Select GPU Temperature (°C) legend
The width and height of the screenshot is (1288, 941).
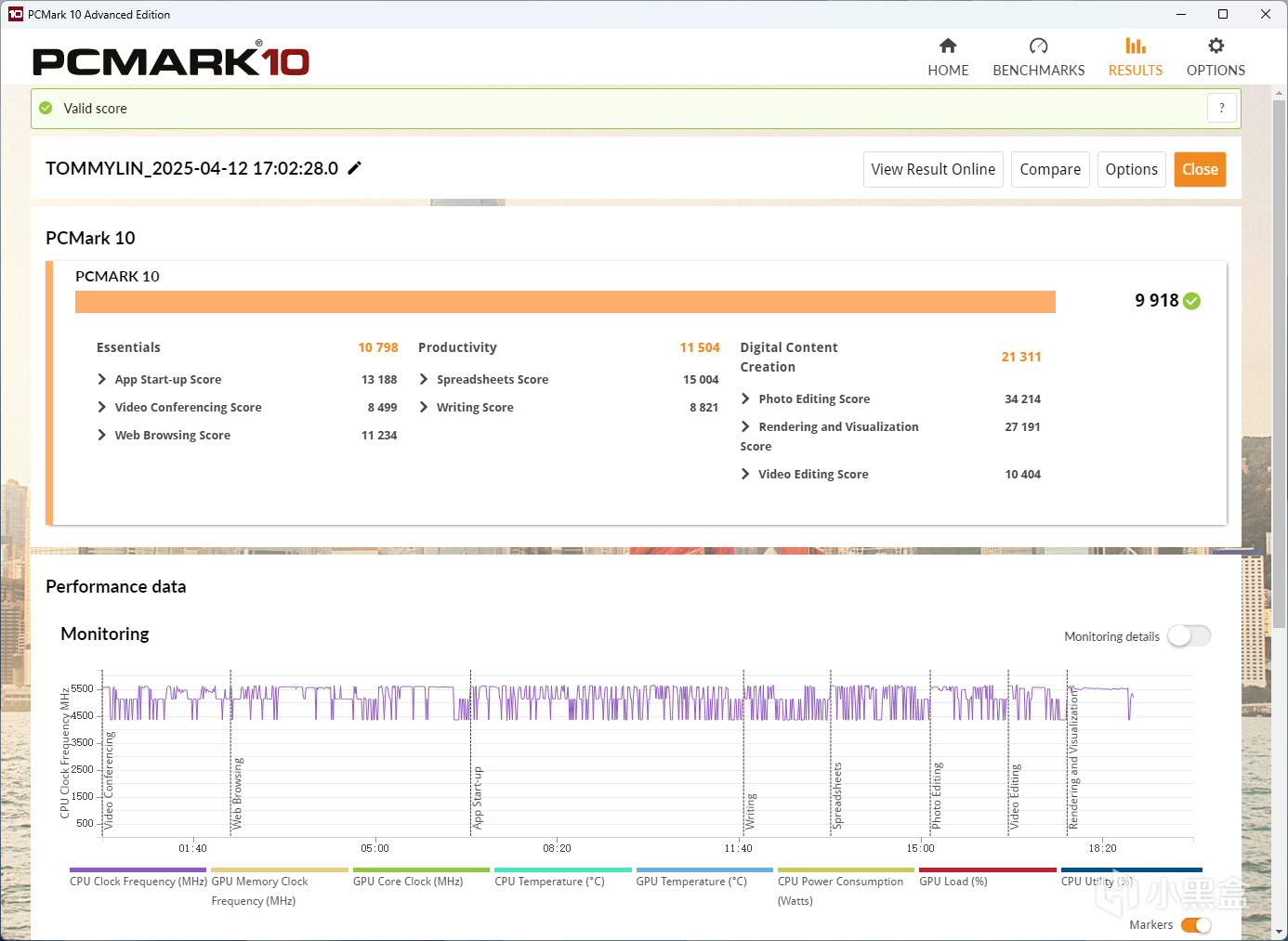[704, 878]
